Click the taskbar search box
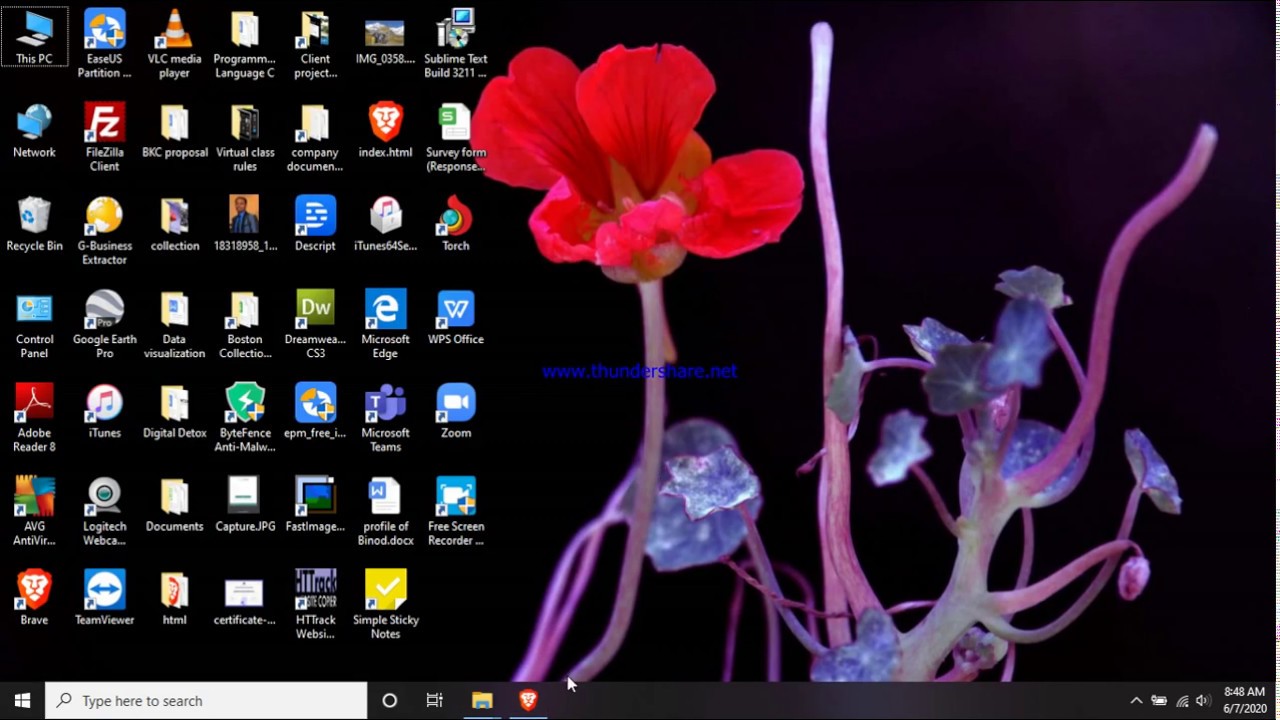 pyautogui.click(x=206, y=701)
